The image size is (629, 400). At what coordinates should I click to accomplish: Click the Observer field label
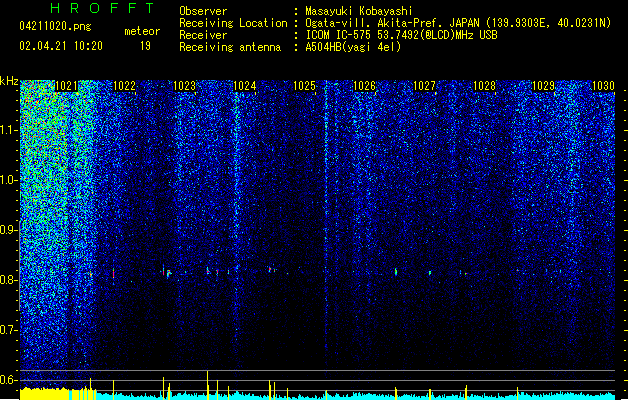[x=203, y=11]
